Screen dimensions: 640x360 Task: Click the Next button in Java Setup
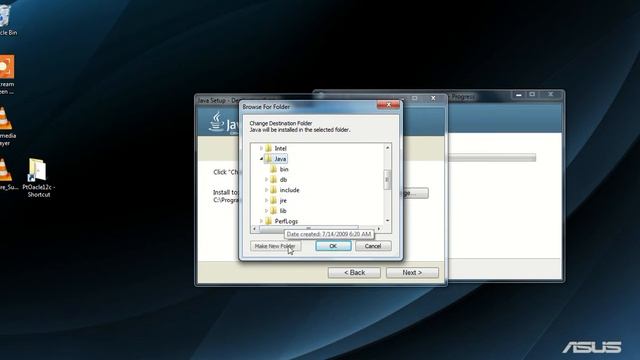[x=412, y=273]
